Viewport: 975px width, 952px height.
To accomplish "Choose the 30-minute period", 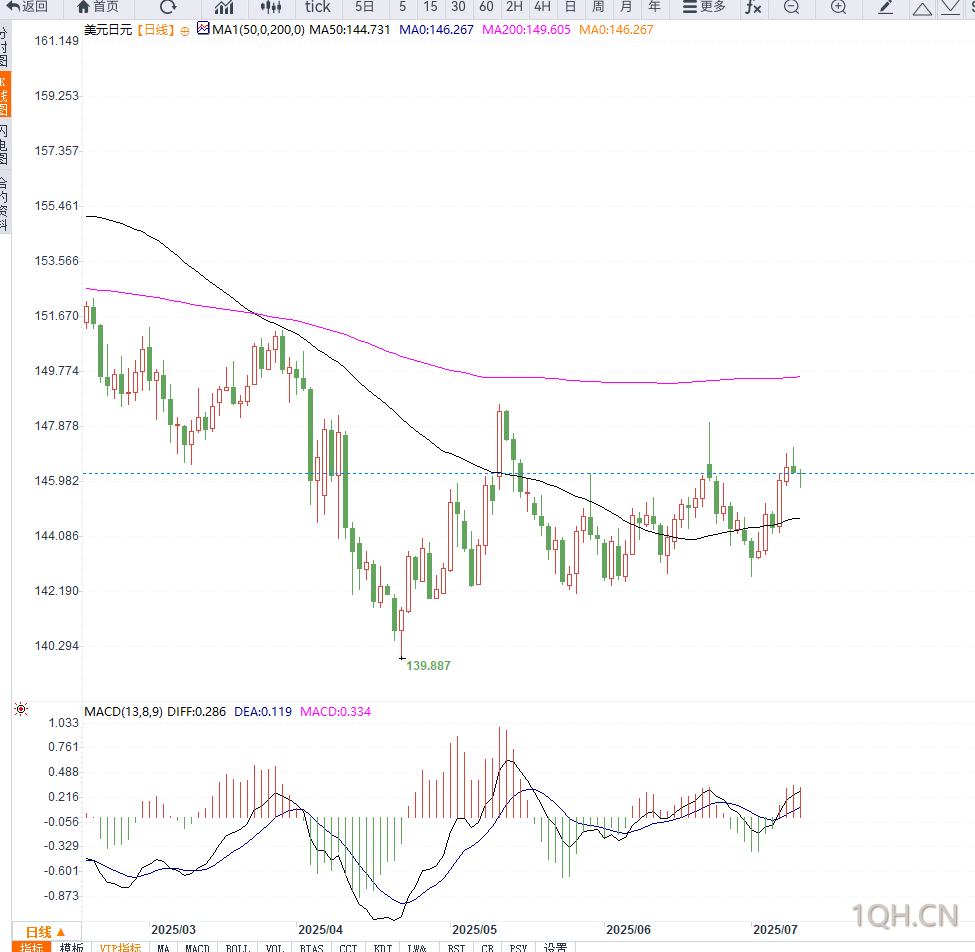I will [458, 7].
